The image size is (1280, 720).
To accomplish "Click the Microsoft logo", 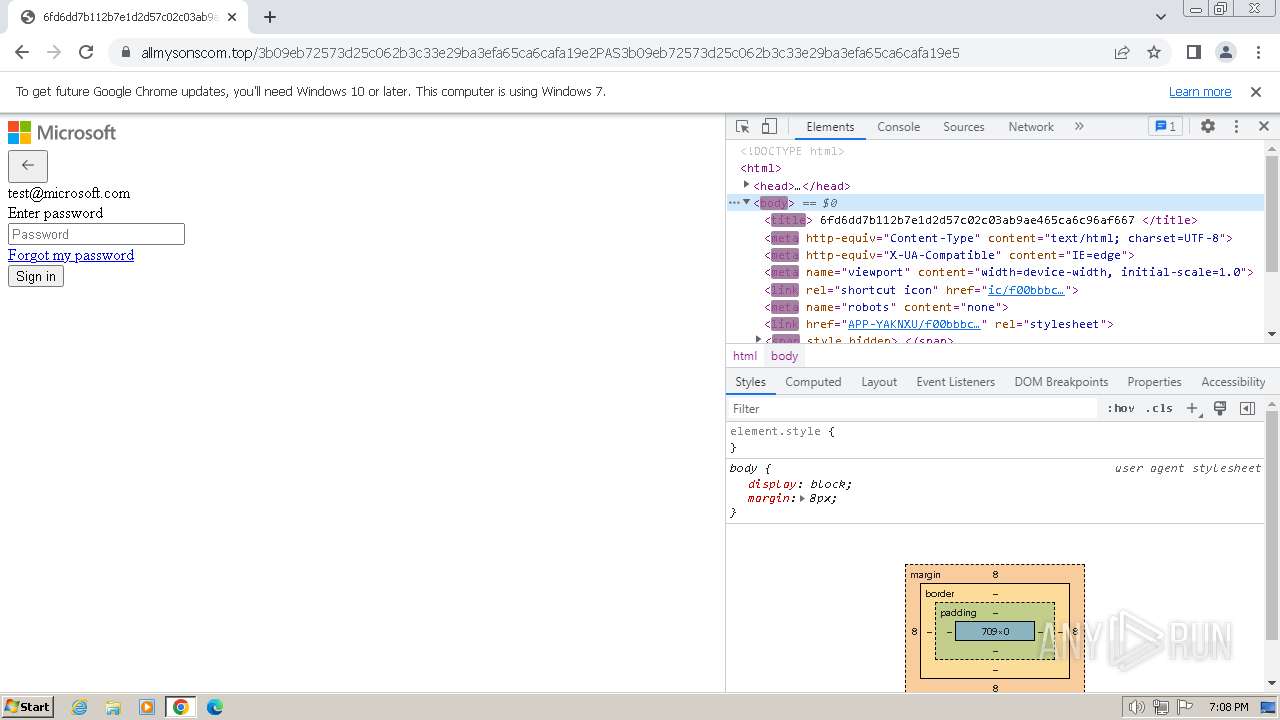I will point(62,132).
